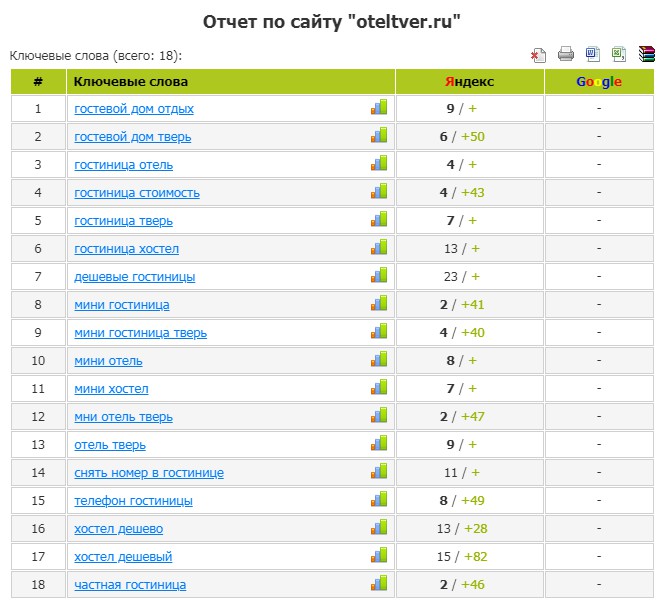Open chart icon for 'гостиница хостел'

(379, 247)
